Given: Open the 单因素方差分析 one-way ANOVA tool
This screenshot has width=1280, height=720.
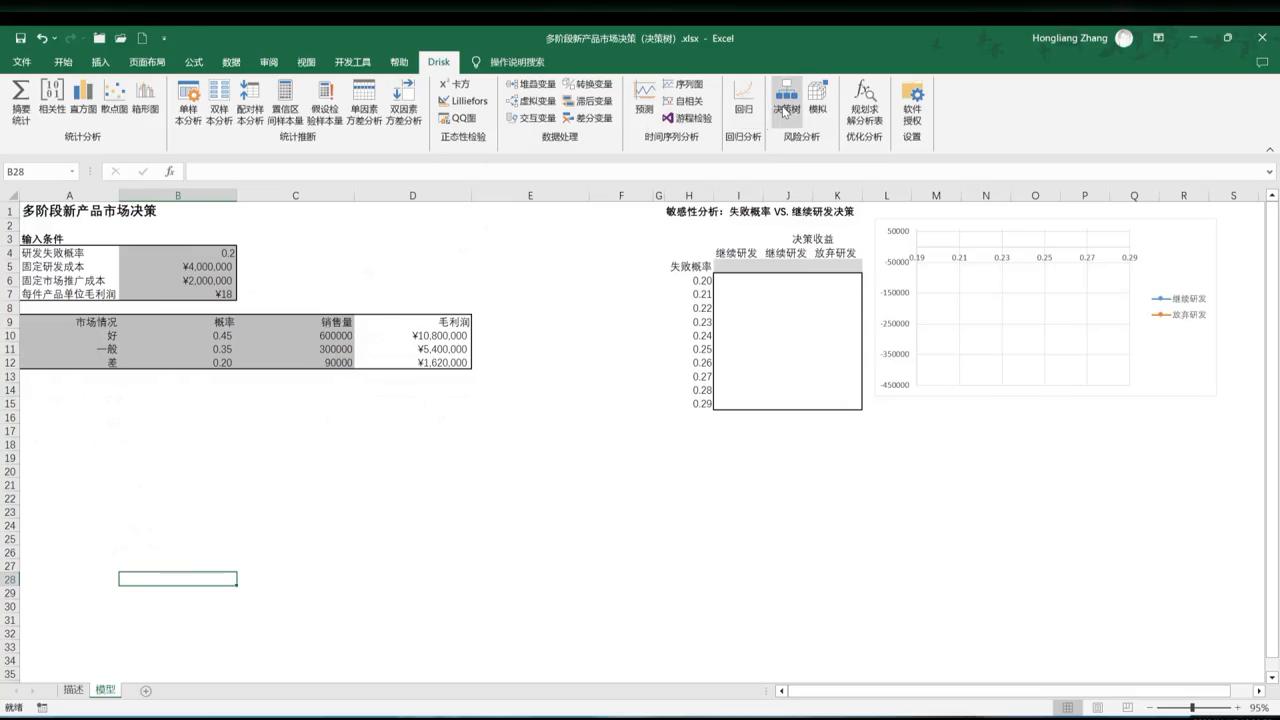Looking at the screenshot, I should point(364,102).
